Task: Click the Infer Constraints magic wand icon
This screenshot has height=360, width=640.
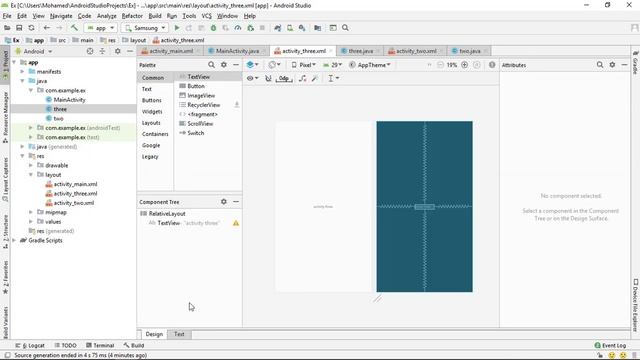Action: pos(315,78)
